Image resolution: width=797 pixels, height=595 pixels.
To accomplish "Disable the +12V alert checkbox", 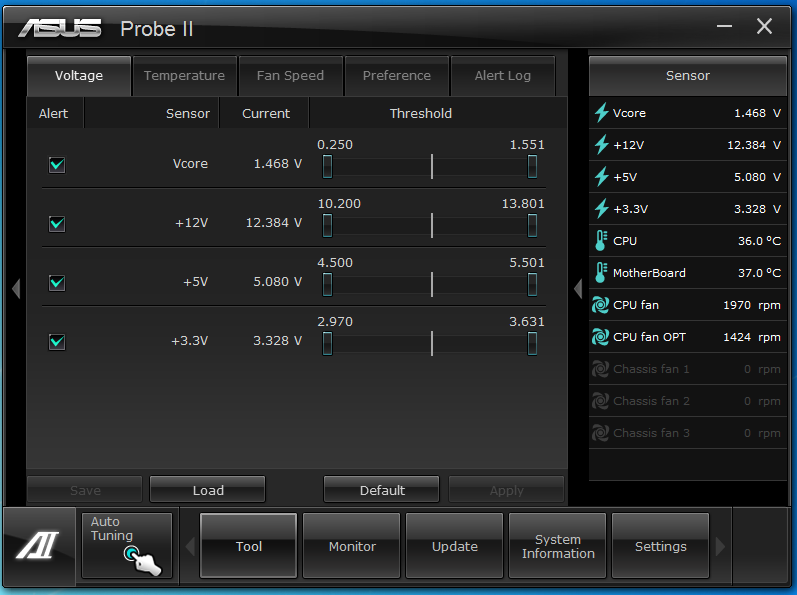I will 57,224.
